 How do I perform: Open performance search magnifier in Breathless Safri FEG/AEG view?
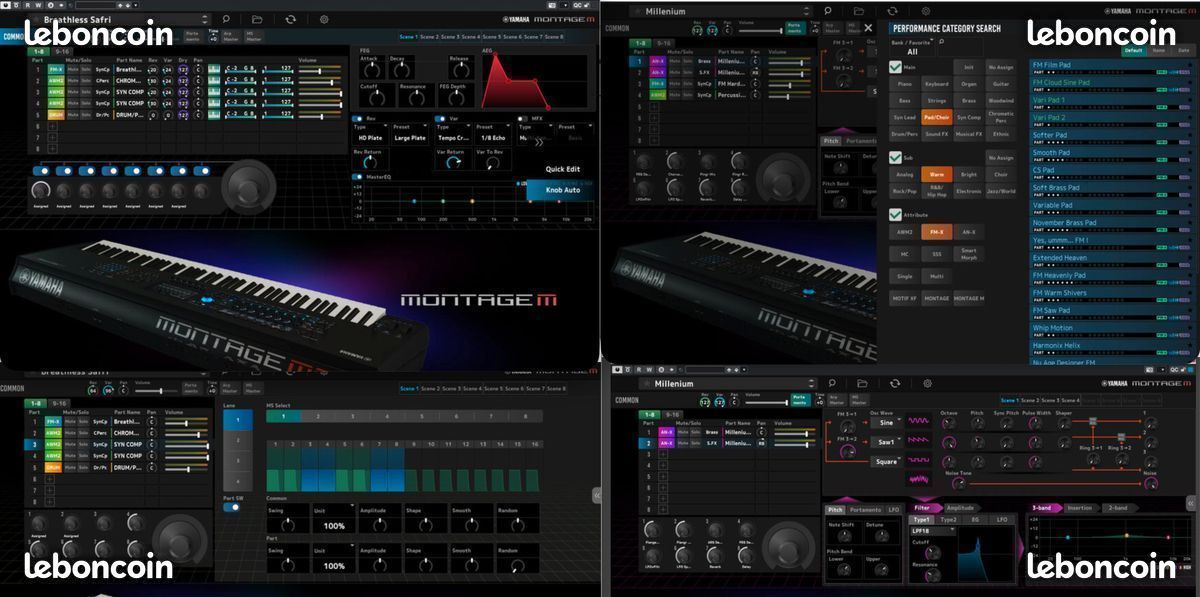coord(226,19)
